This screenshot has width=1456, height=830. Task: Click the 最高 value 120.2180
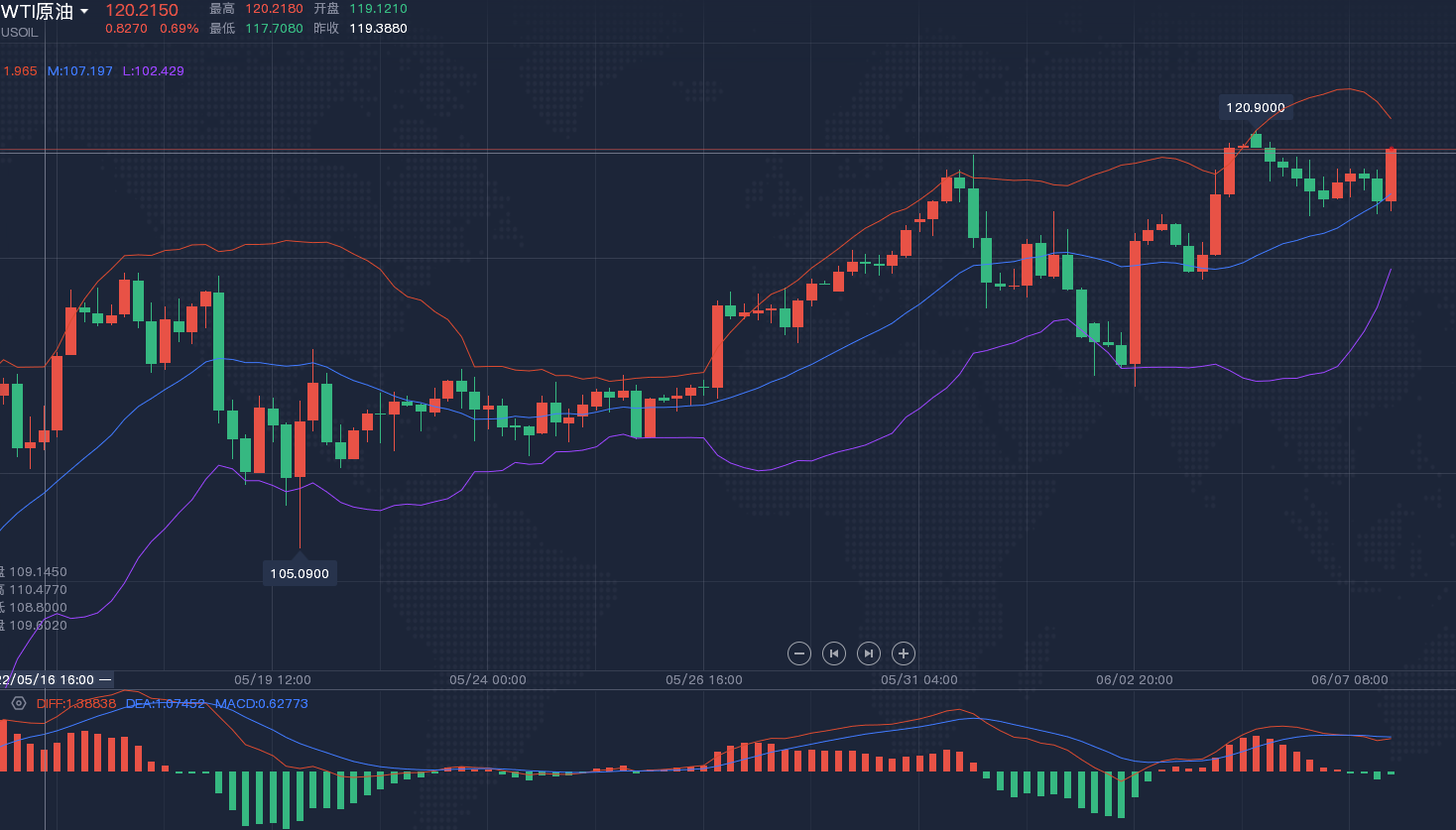coord(275,9)
